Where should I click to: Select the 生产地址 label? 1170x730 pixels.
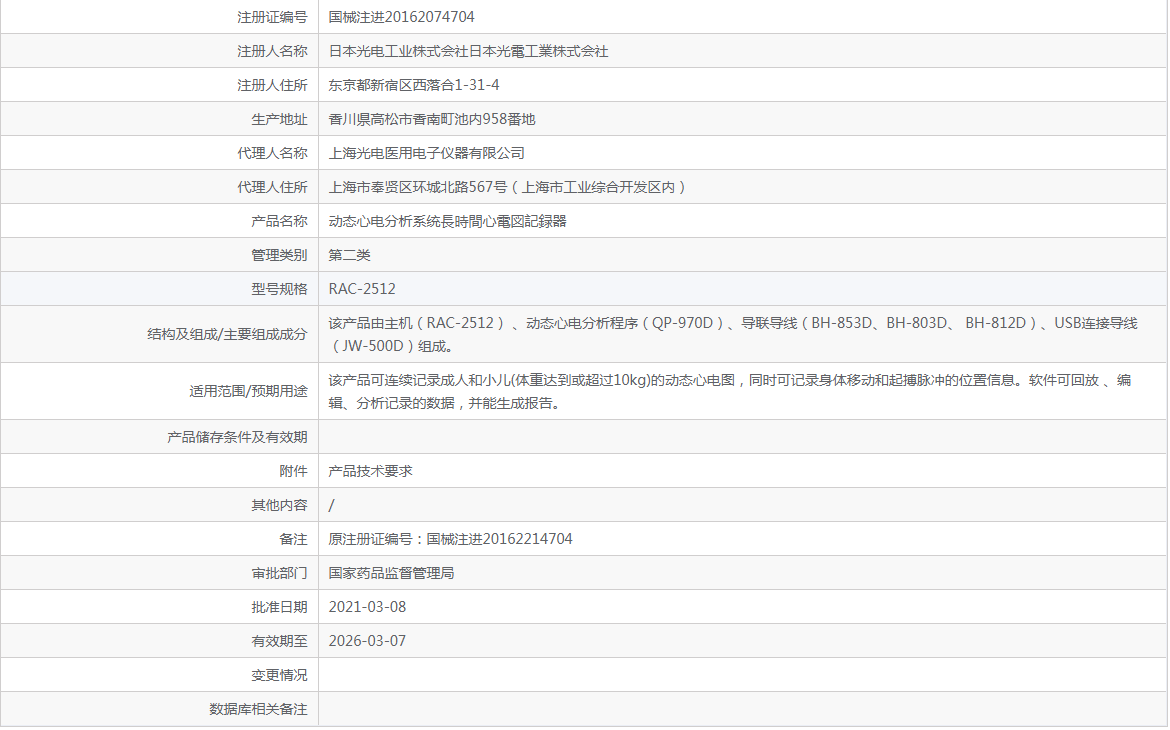pos(279,119)
